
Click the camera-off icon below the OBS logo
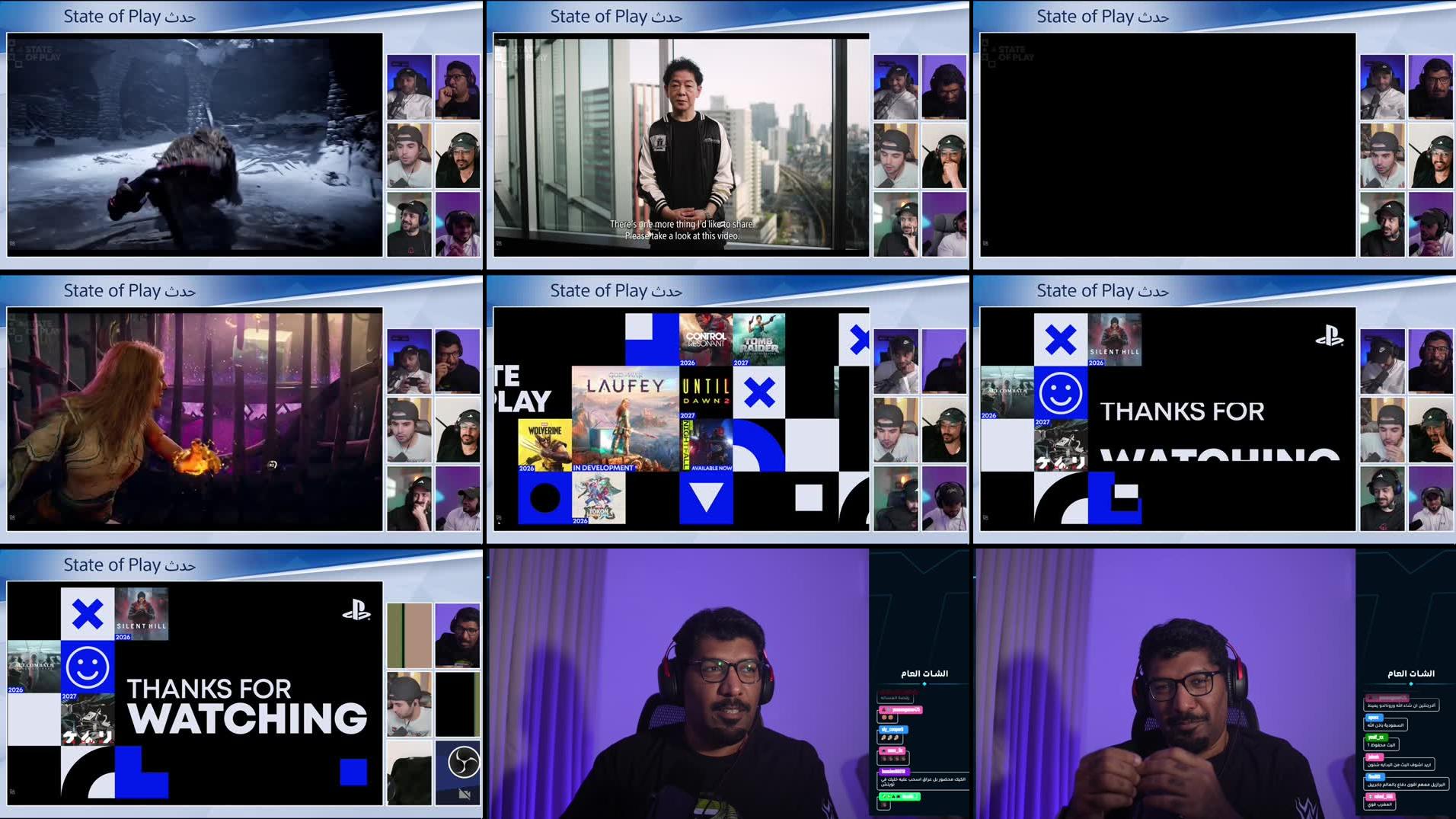465,794
